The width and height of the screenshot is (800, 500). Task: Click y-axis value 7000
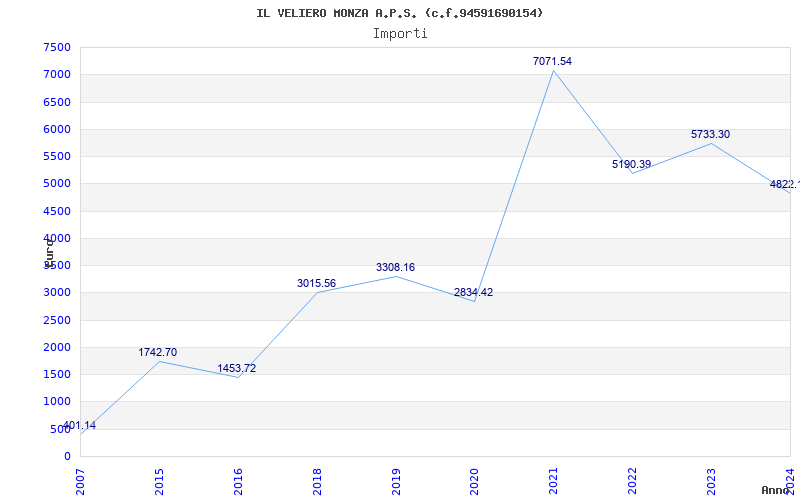[x=57, y=74]
